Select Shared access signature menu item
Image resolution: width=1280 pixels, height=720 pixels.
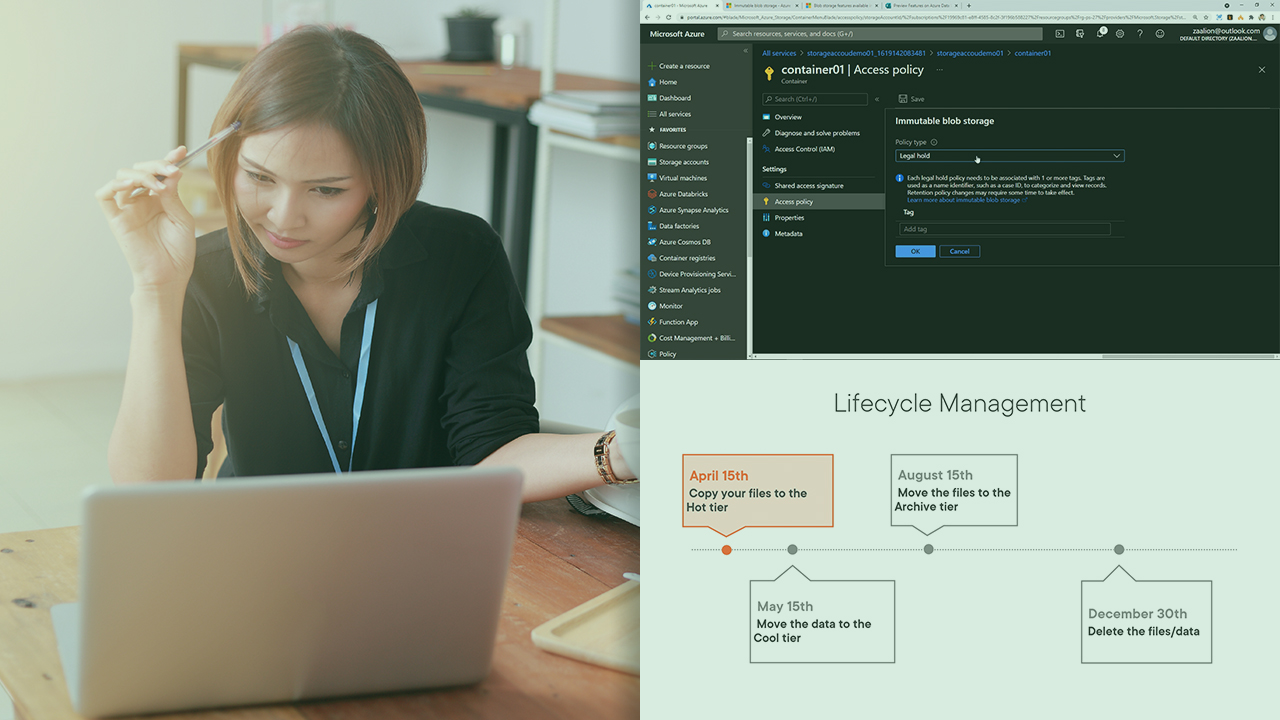[808, 186]
